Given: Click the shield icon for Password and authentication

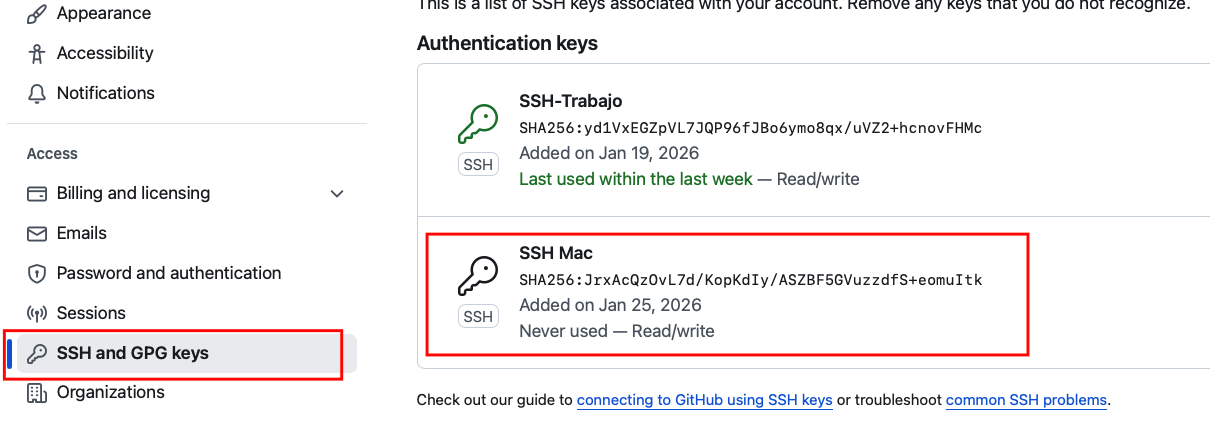Looking at the screenshot, I should 37,273.
